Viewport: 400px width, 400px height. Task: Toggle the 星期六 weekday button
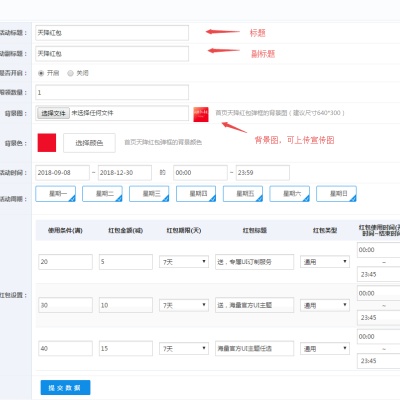coord(289,194)
